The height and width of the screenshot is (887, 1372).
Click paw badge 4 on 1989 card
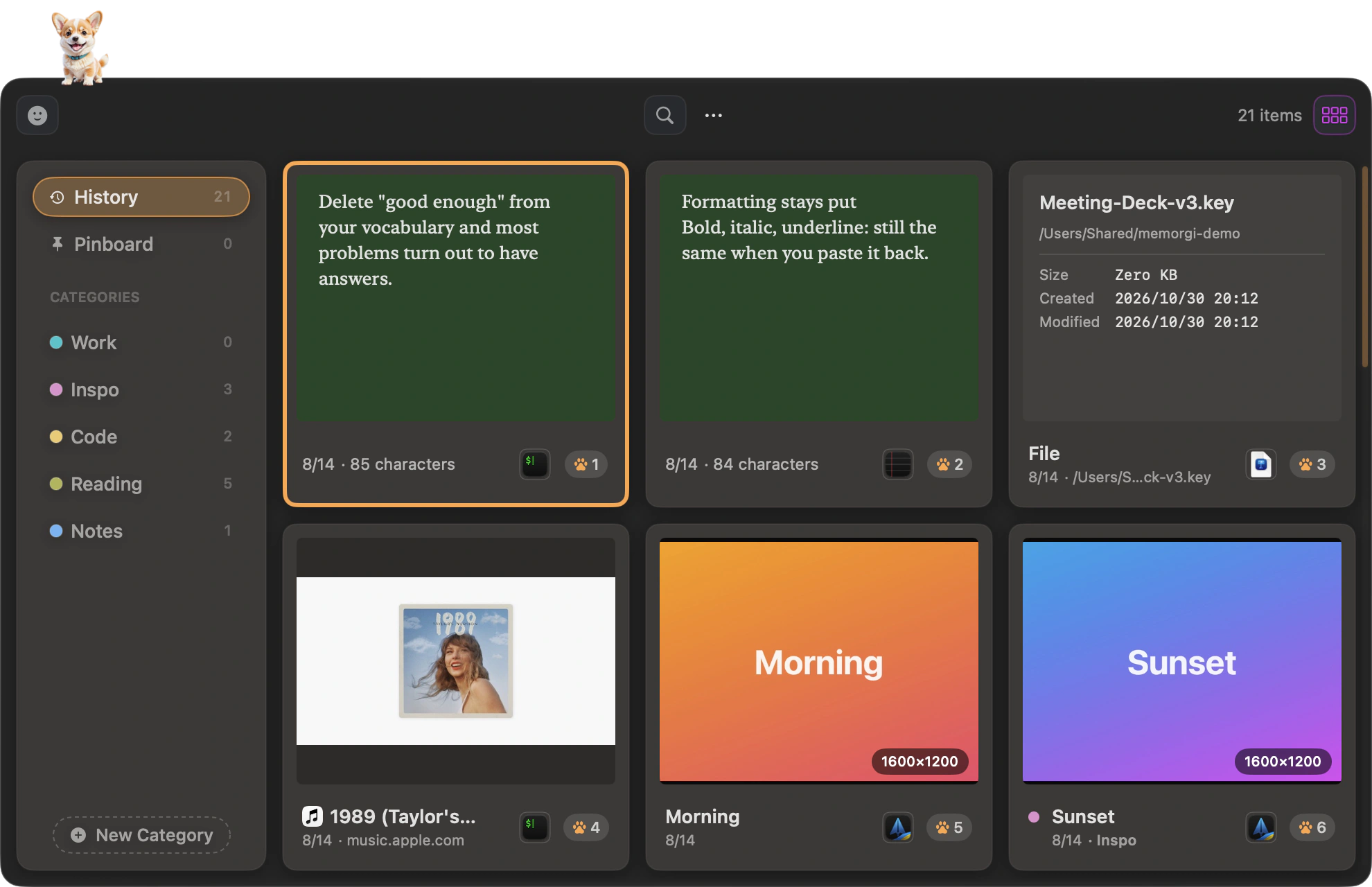pyautogui.click(x=586, y=827)
